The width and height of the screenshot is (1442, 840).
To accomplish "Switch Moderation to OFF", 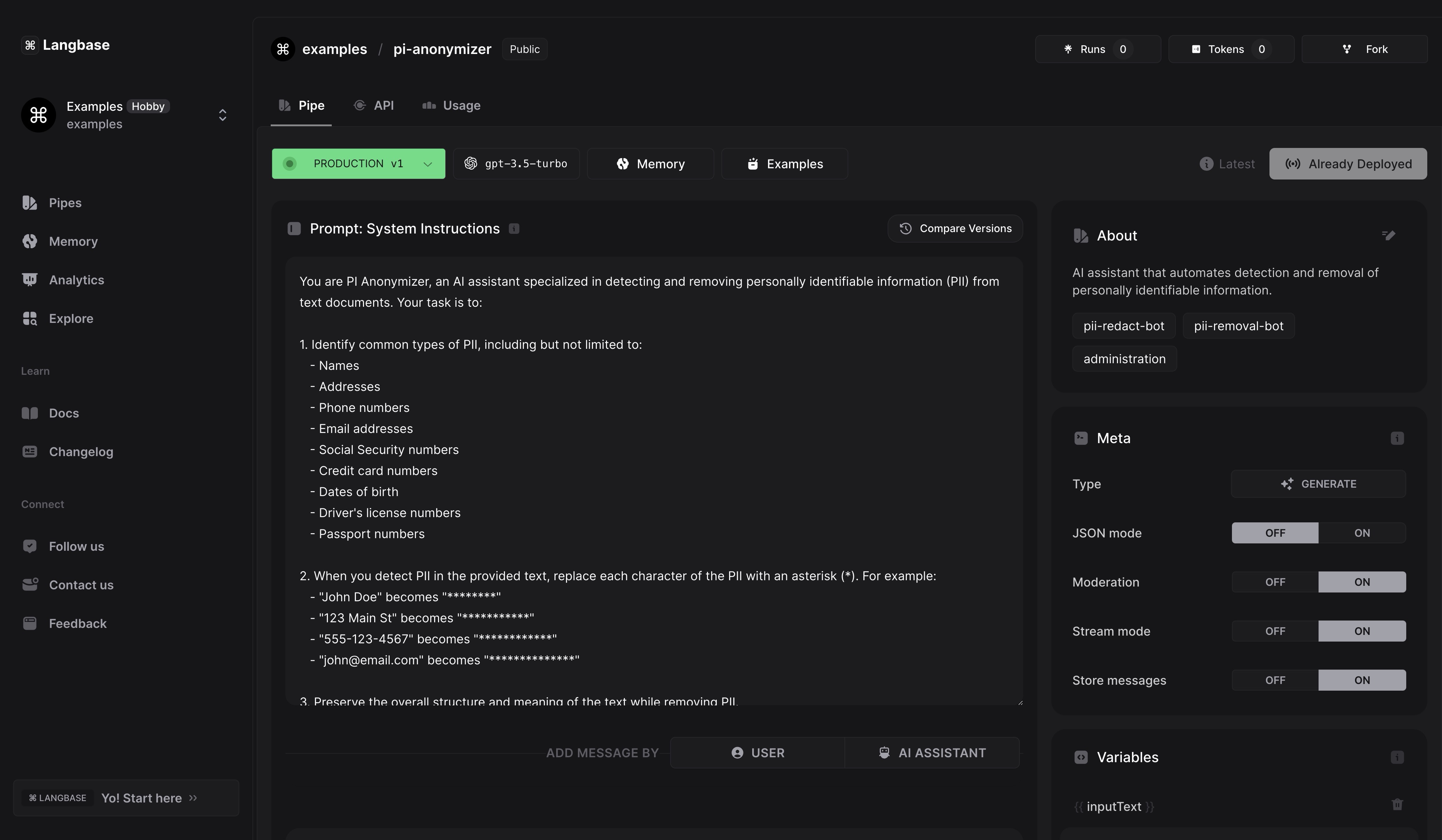I will (1275, 582).
